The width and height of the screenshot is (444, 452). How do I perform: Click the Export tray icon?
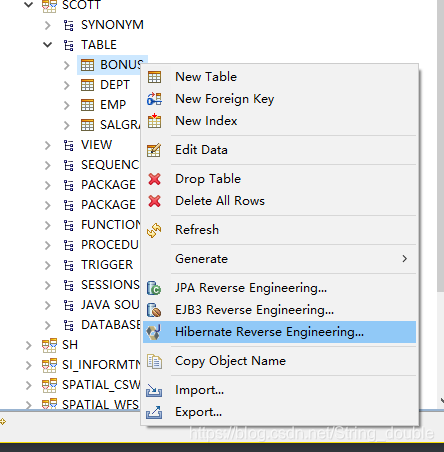[154, 412]
